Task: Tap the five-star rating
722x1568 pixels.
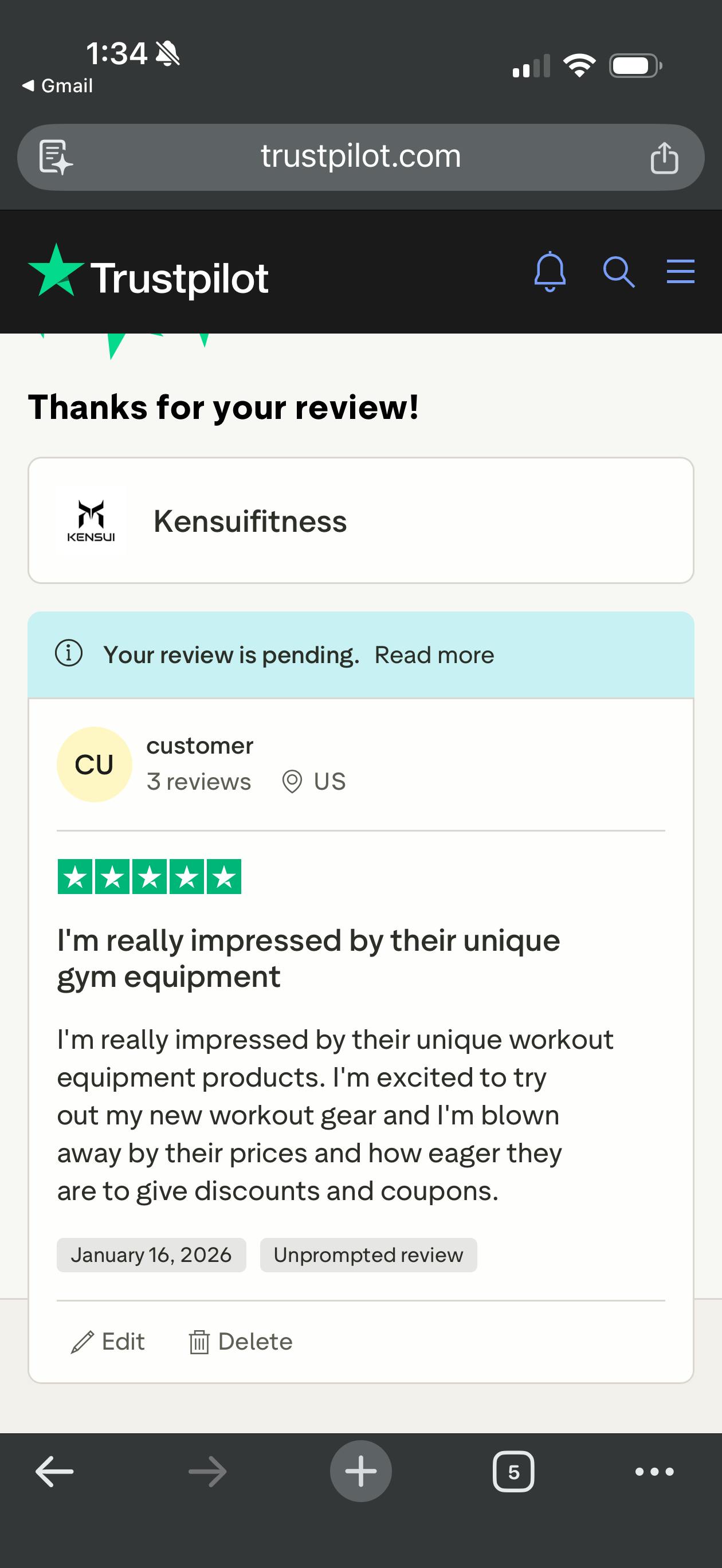Action: click(x=149, y=876)
